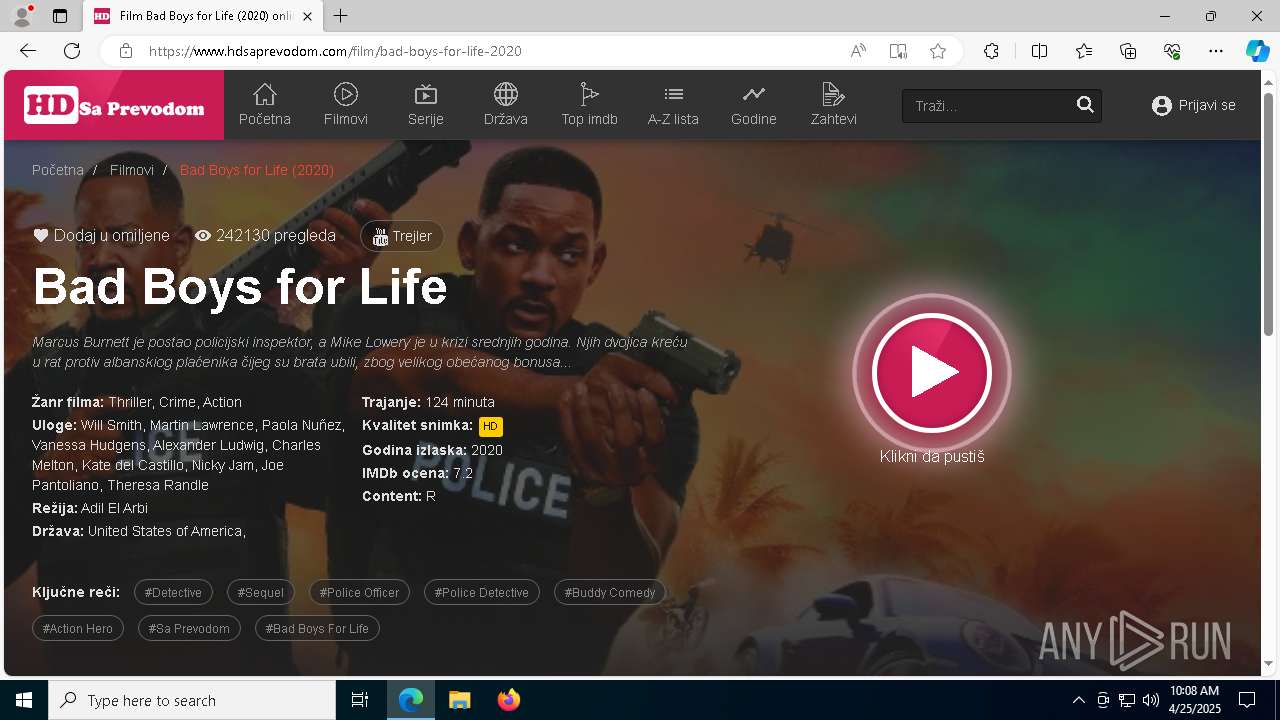This screenshot has height=720, width=1280.
Task: Open Task View on taskbar
Action: tap(360, 700)
